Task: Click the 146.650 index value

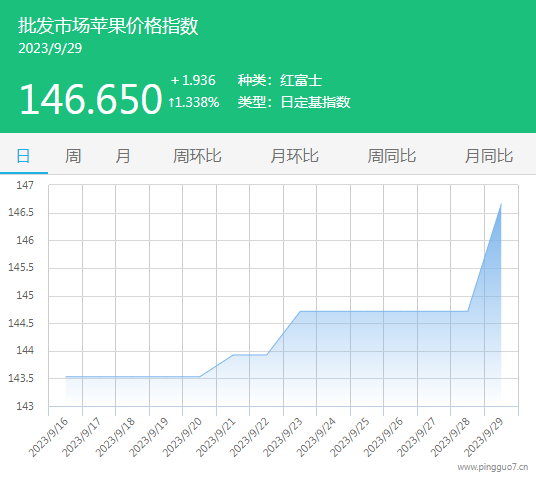Action: [91, 99]
